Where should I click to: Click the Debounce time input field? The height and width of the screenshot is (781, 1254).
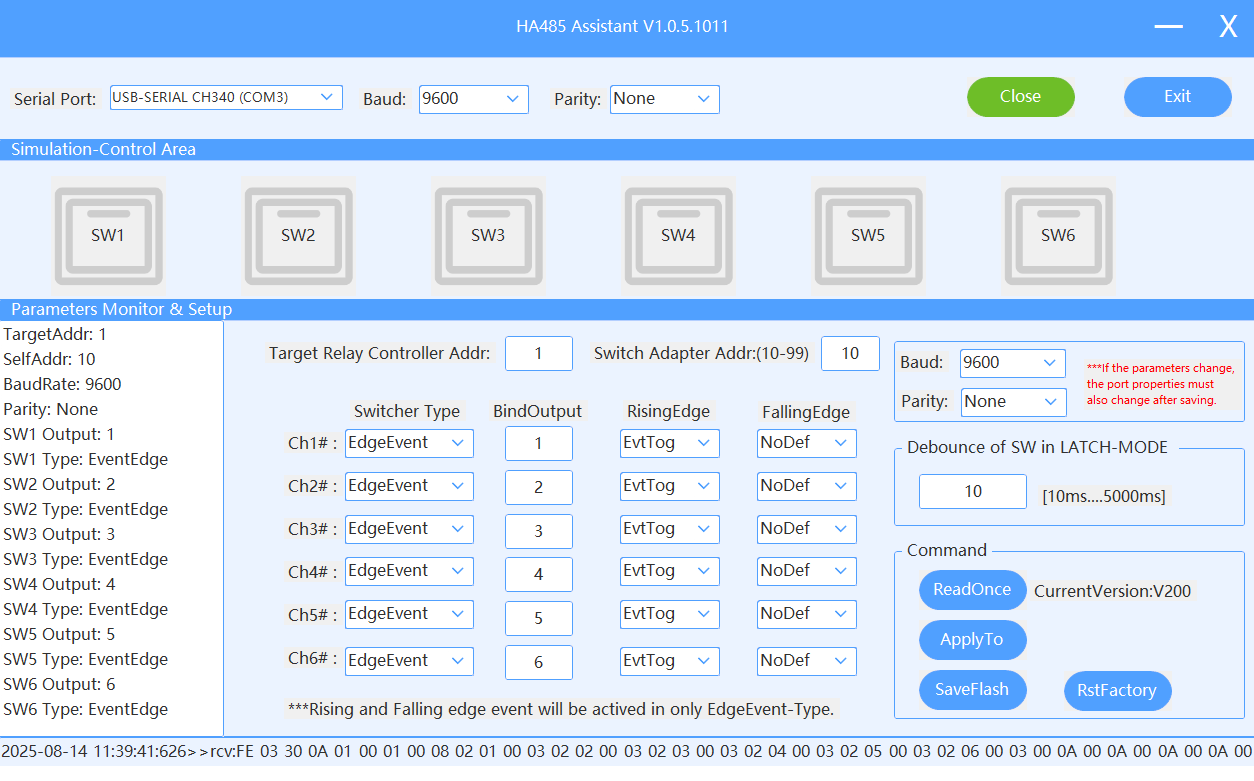[972, 492]
